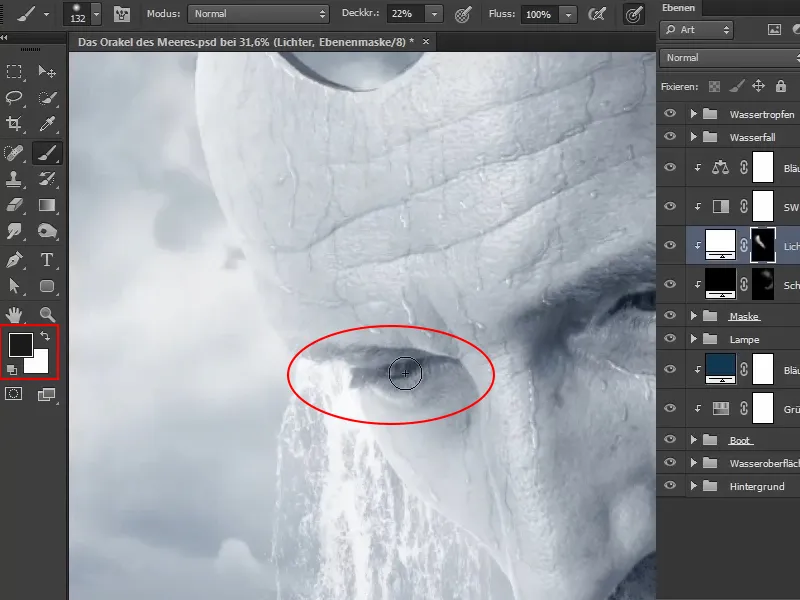This screenshot has height=600, width=800.
Task: Open the layer filter Art dropdown
Action: 696,30
